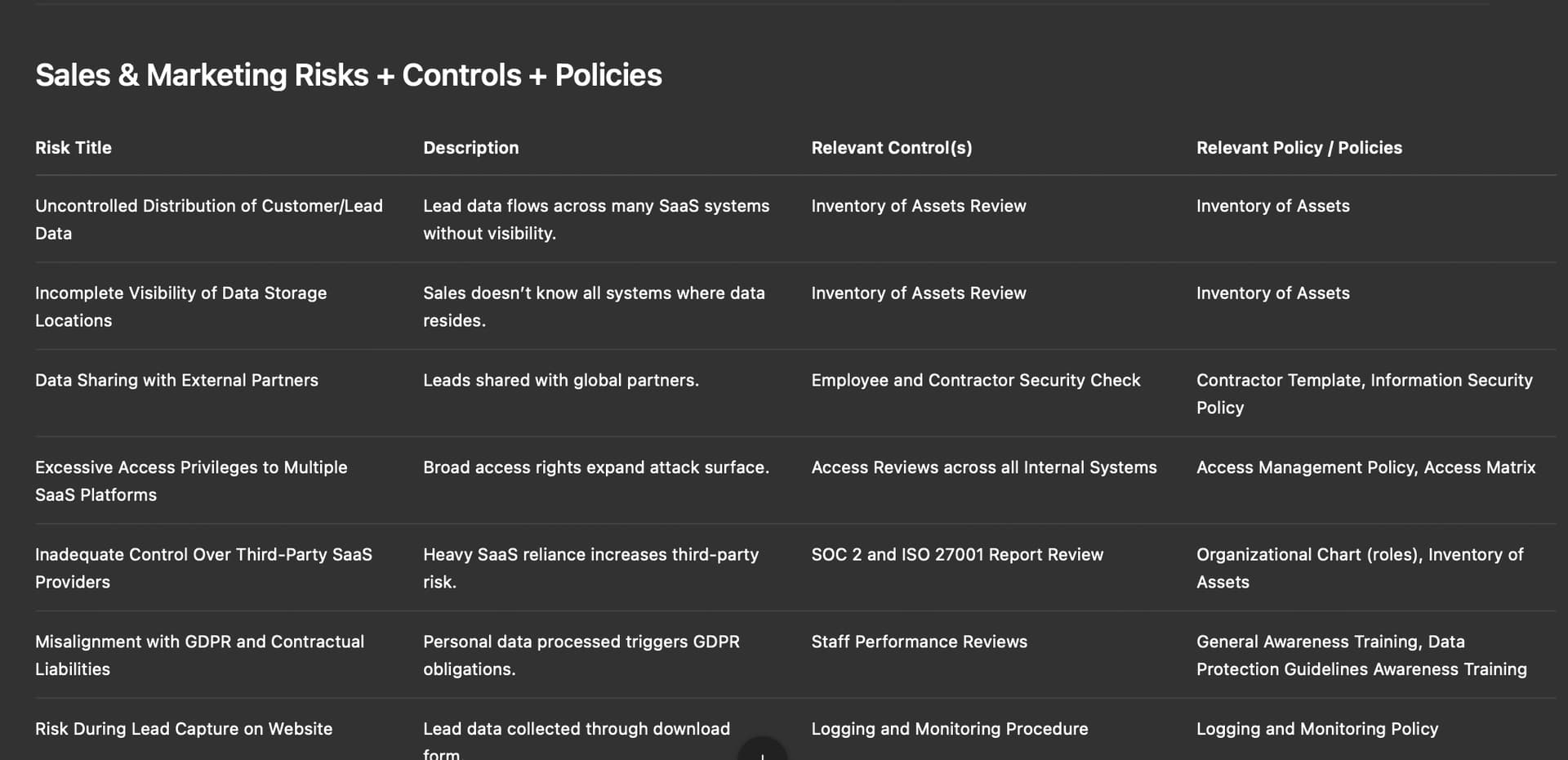
Task: Click the Relevant Control(s) column header
Action: pyautogui.click(x=891, y=148)
